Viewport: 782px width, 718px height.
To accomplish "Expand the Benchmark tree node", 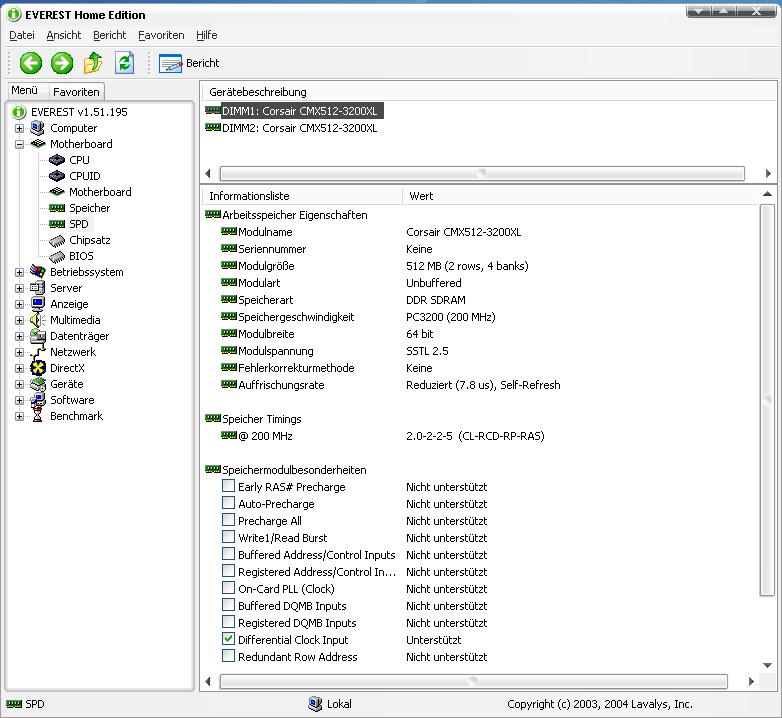I will coord(19,416).
